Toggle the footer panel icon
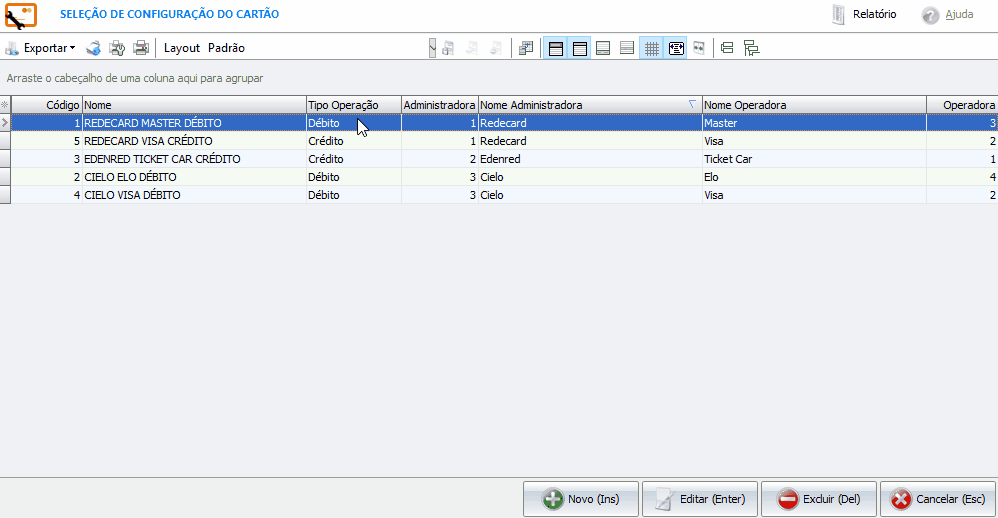This screenshot has height=518, width=998. [603, 48]
